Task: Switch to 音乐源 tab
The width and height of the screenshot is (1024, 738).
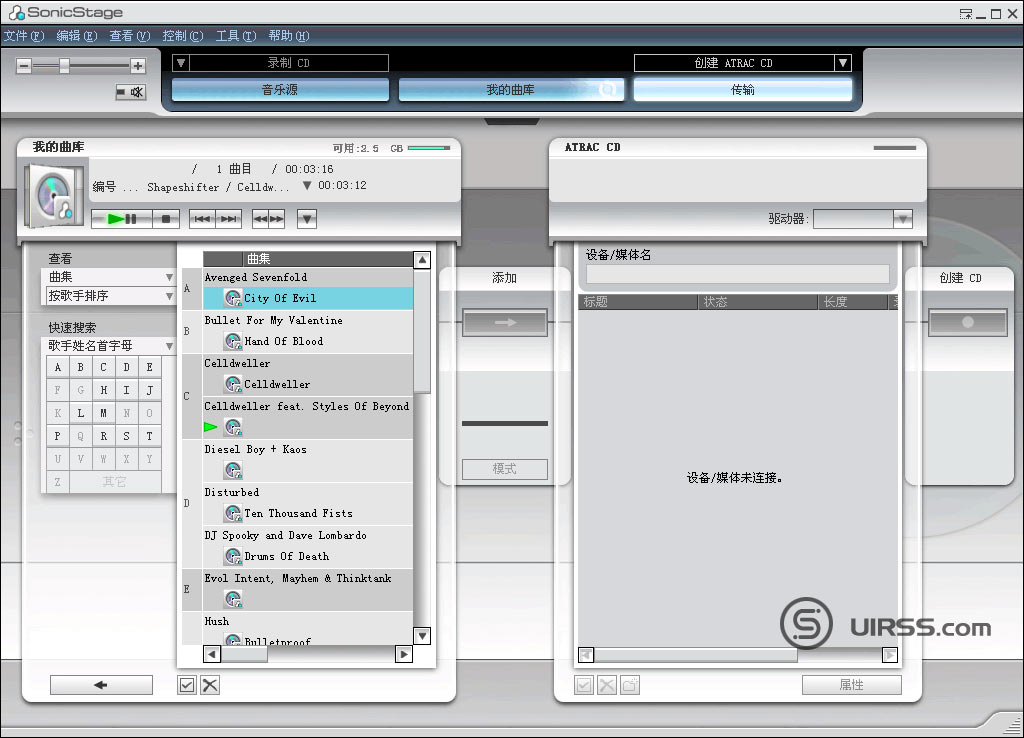Action: [x=280, y=89]
